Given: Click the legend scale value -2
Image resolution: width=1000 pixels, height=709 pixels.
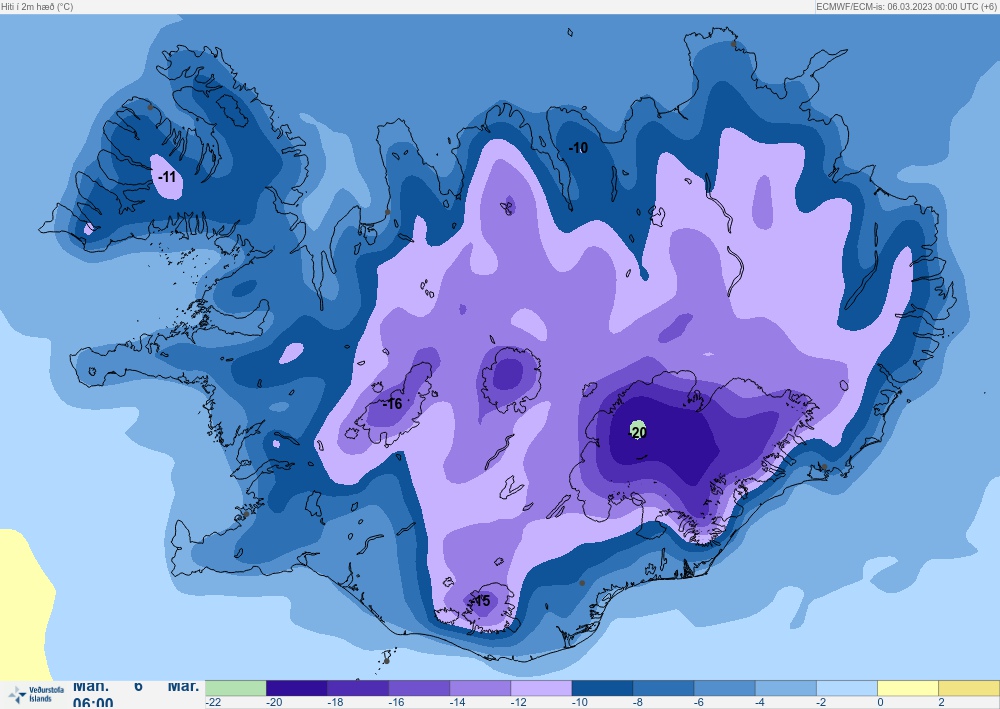Looking at the screenshot, I should pyautogui.click(x=821, y=703).
